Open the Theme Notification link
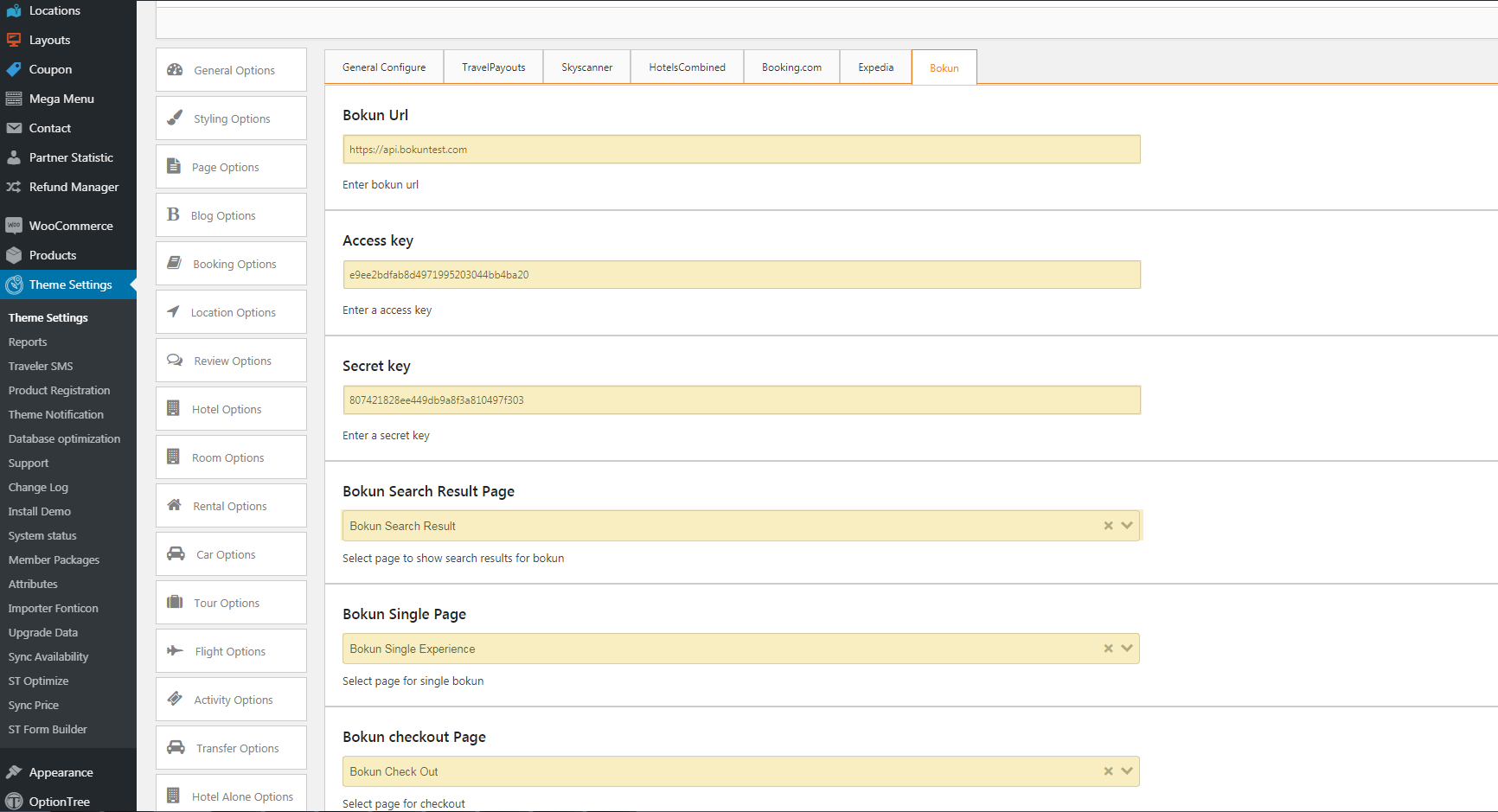Screen dimensions: 1498x812 pos(56,415)
